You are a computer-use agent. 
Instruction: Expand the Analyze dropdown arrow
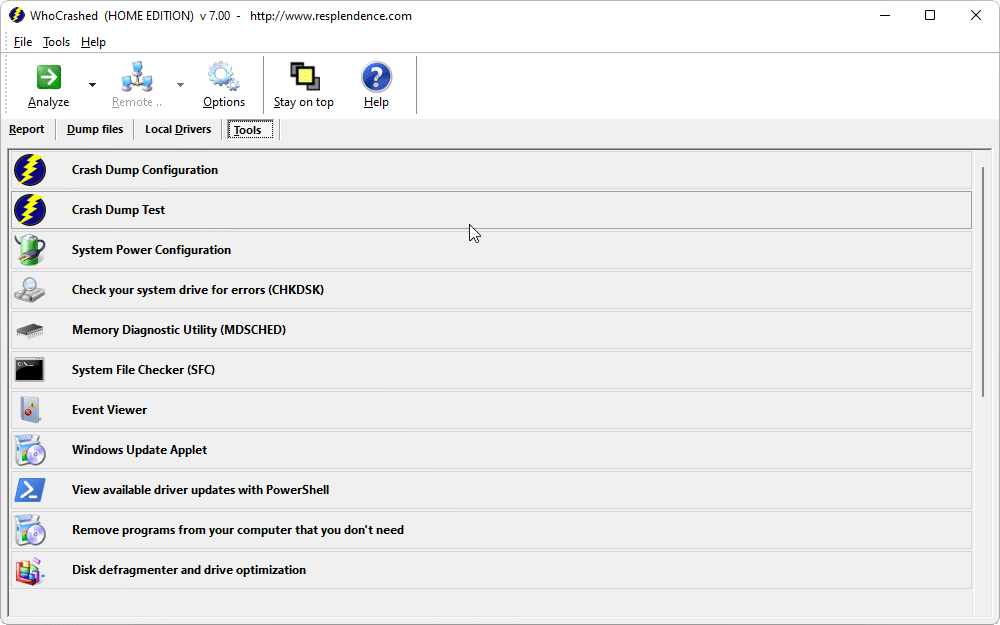click(92, 86)
